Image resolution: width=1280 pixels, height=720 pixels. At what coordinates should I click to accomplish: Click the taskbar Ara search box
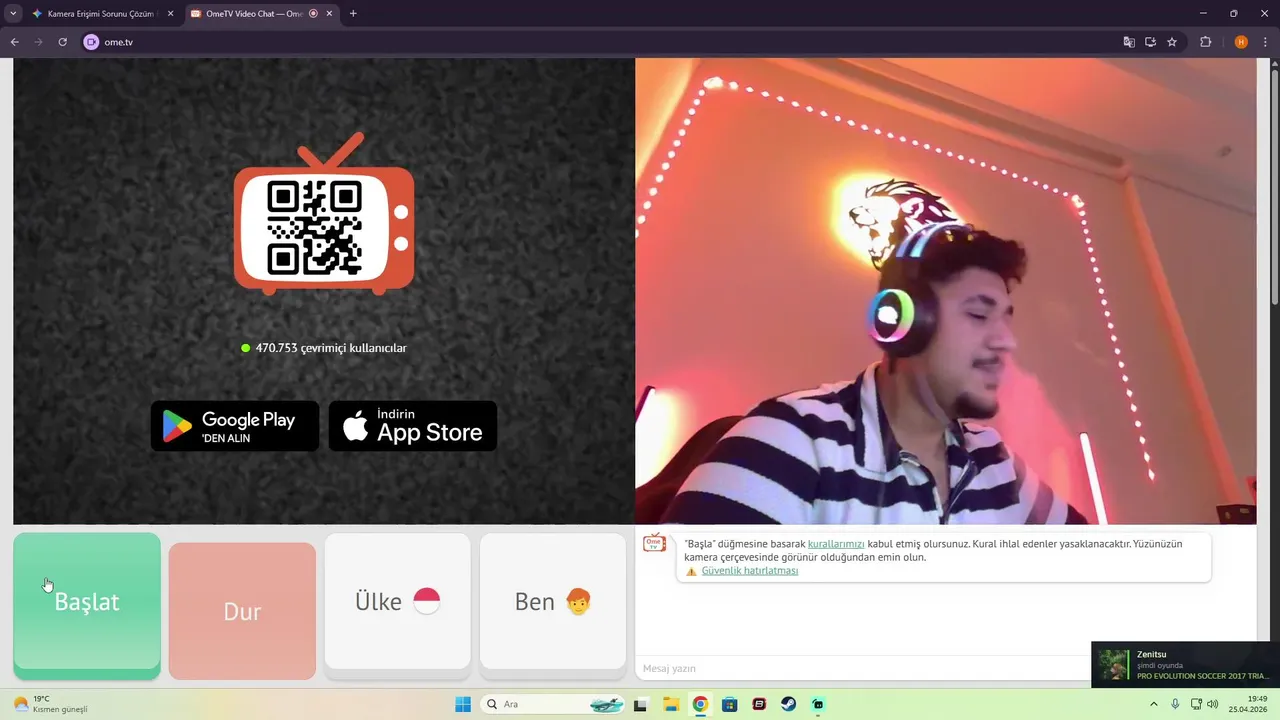pos(554,704)
